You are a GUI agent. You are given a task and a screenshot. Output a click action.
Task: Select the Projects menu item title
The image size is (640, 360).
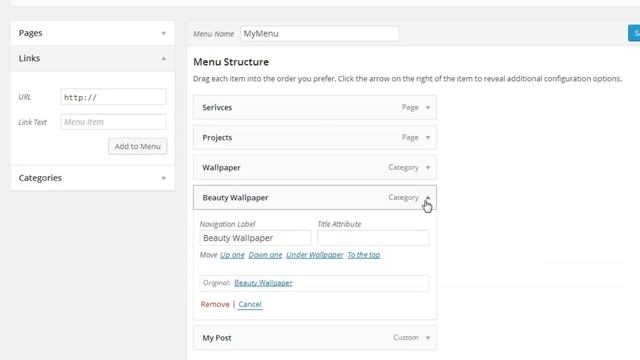click(217, 138)
